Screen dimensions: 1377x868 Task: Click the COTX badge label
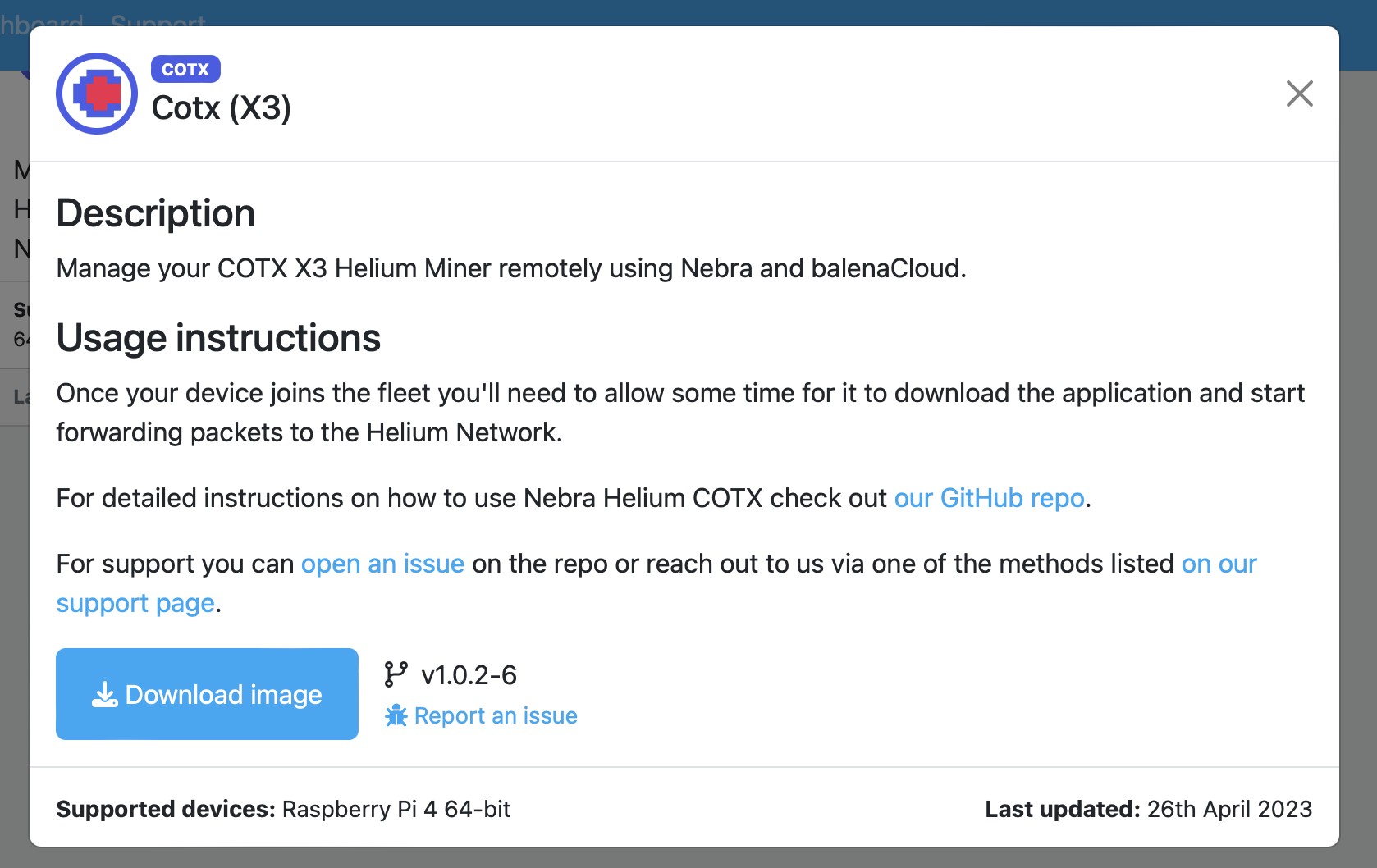(x=185, y=69)
